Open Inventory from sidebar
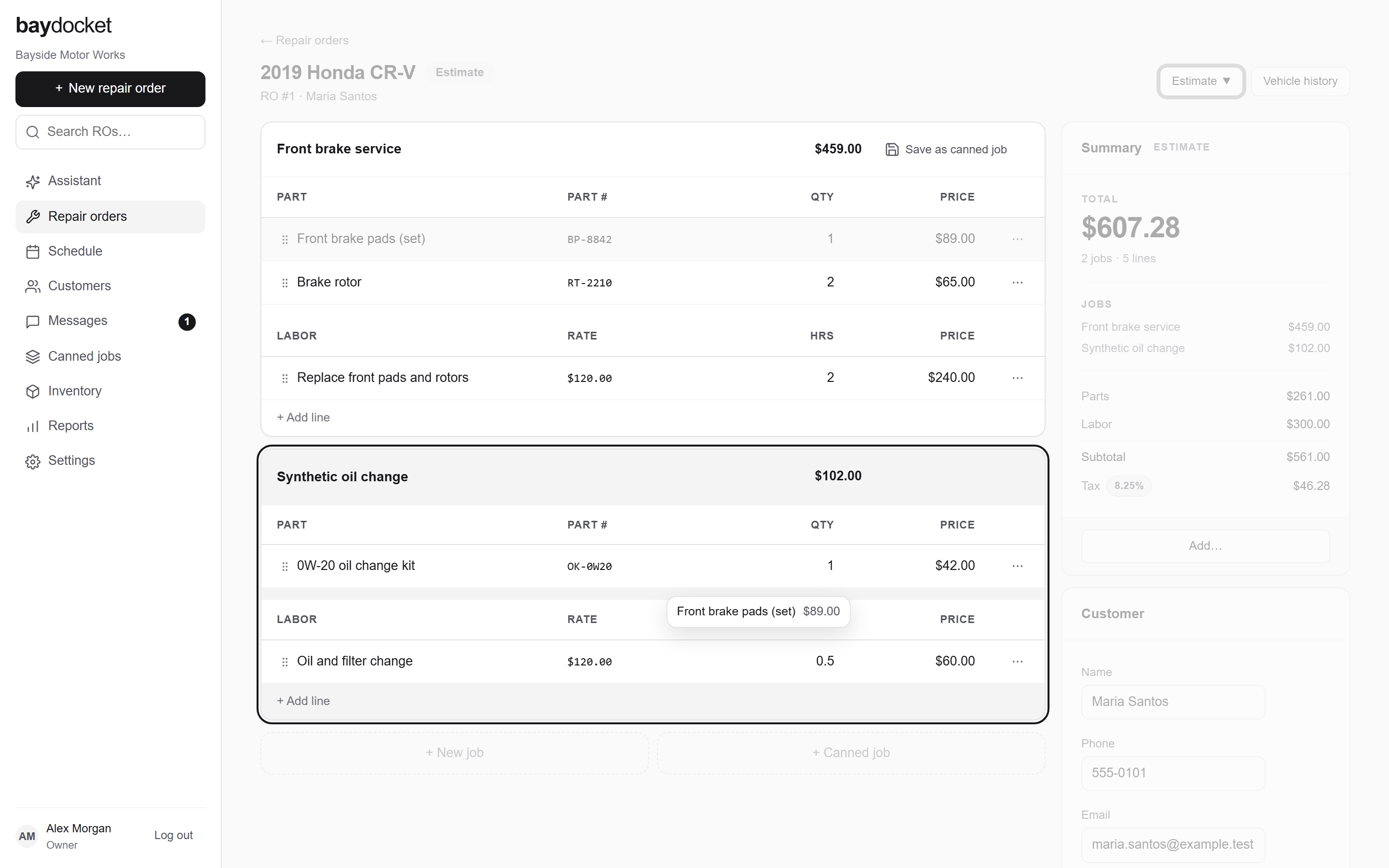 [110, 392]
